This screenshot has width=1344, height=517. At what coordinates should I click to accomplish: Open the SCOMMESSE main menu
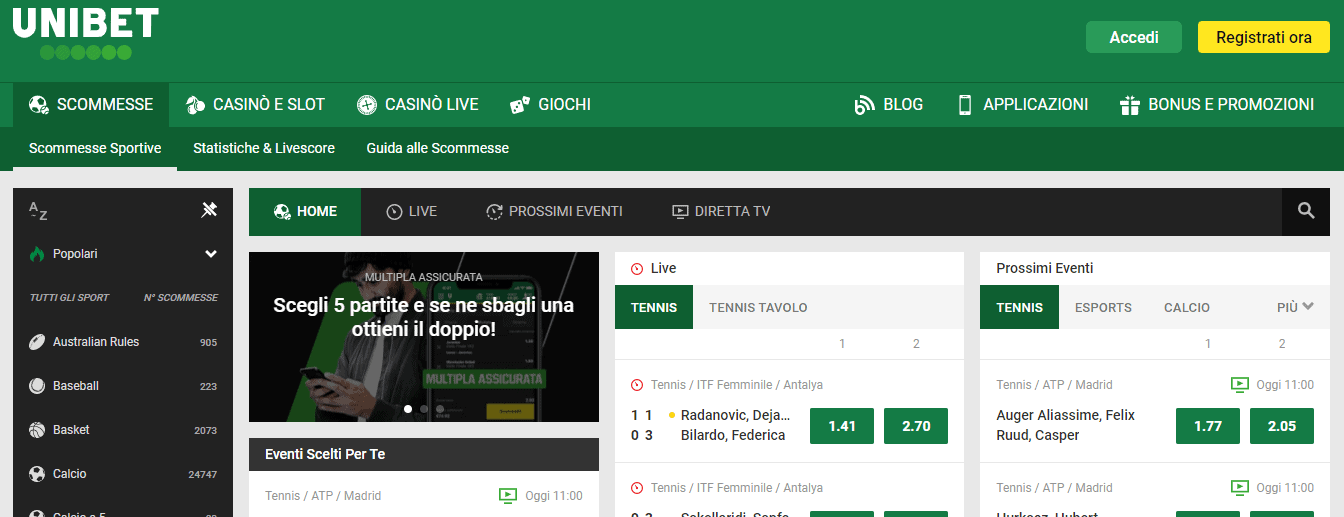pyautogui.click(x=91, y=105)
